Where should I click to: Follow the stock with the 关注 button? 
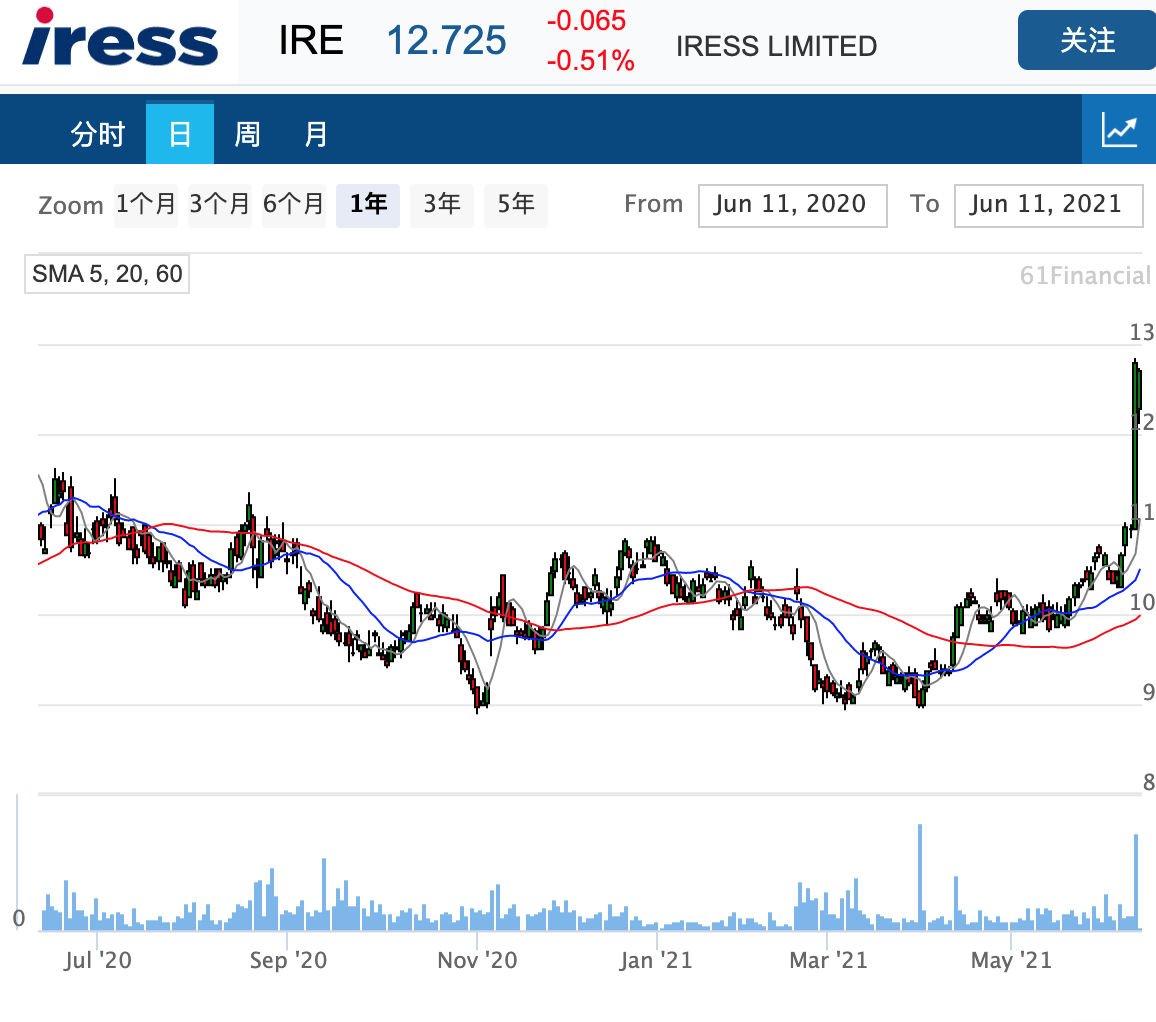pos(1087,41)
